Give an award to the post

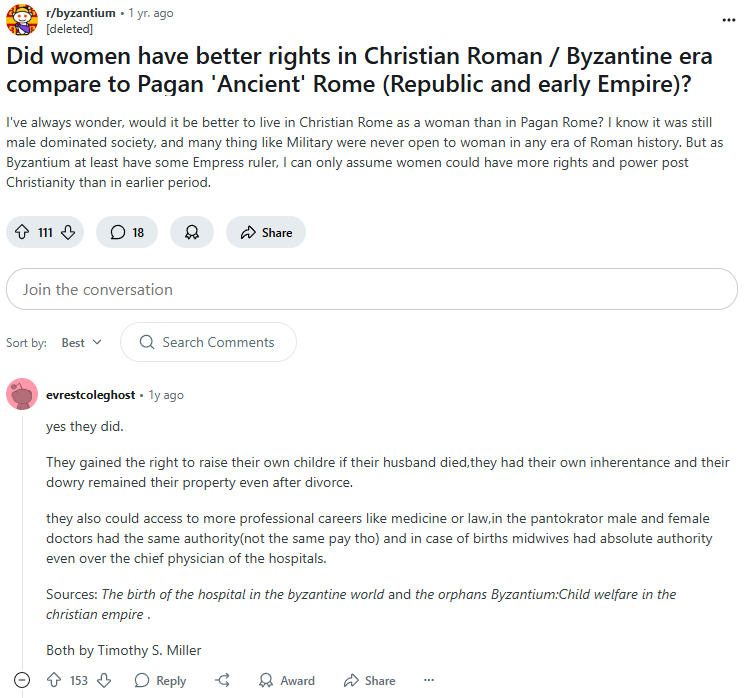(192, 232)
